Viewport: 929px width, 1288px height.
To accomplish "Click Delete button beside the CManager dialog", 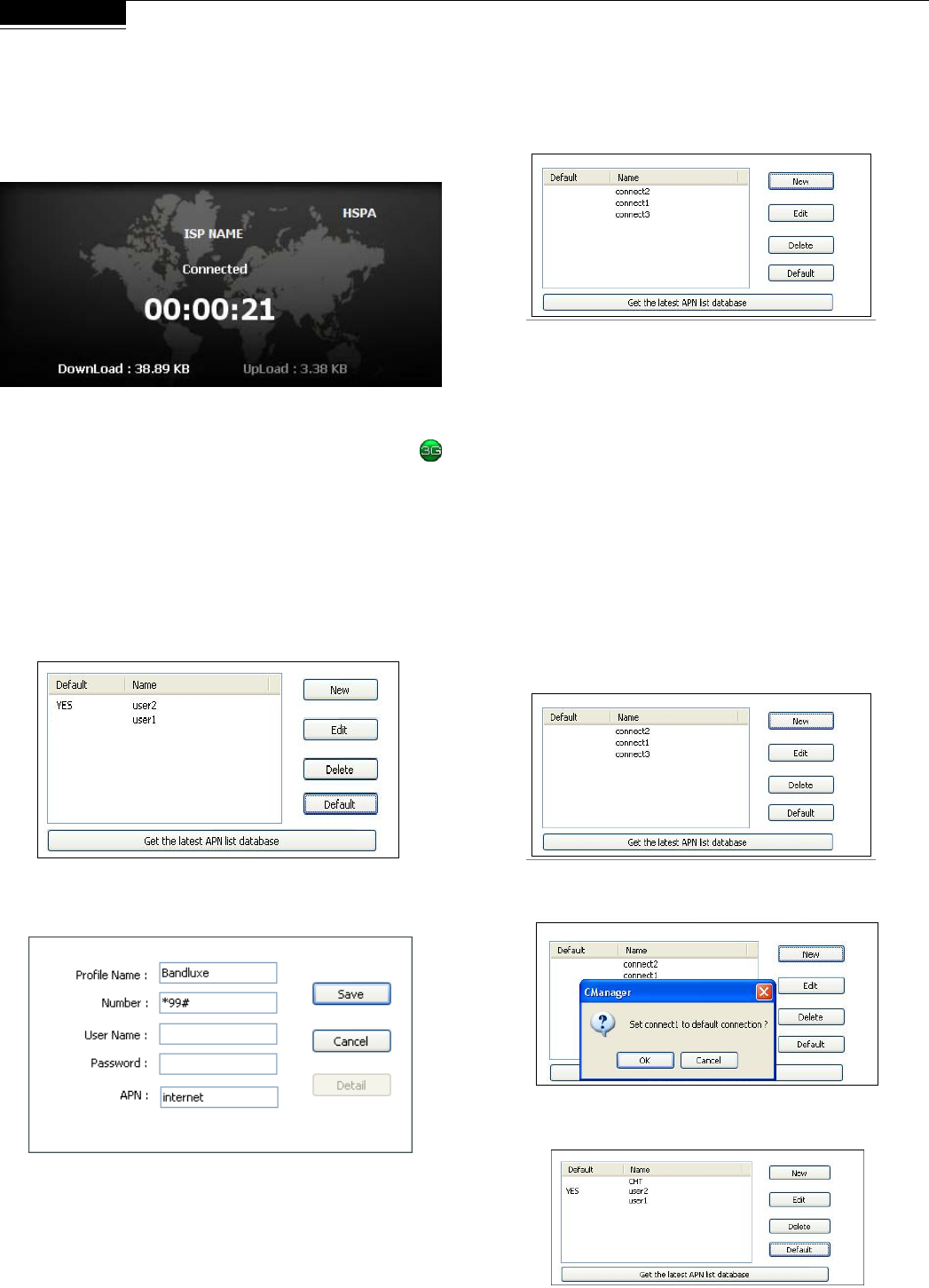I will coord(811,1017).
